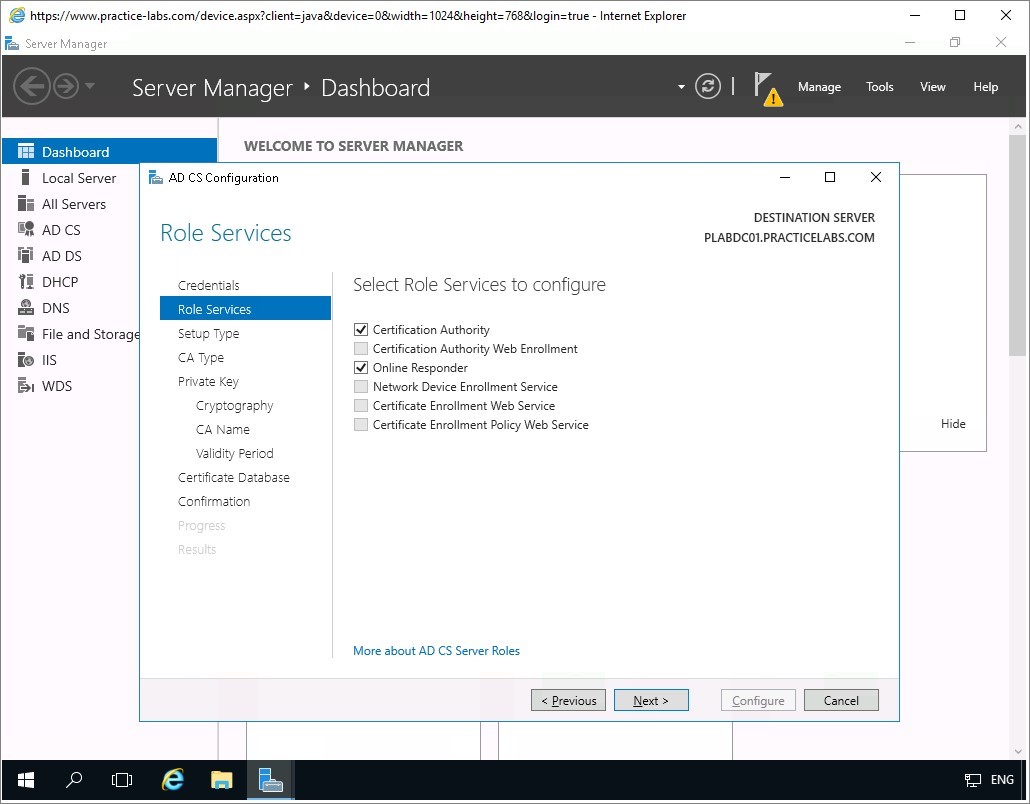The height and width of the screenshot is (804, 1030).
Task: Check Certificate Enrollment Web Service
Action: [361, 406]
